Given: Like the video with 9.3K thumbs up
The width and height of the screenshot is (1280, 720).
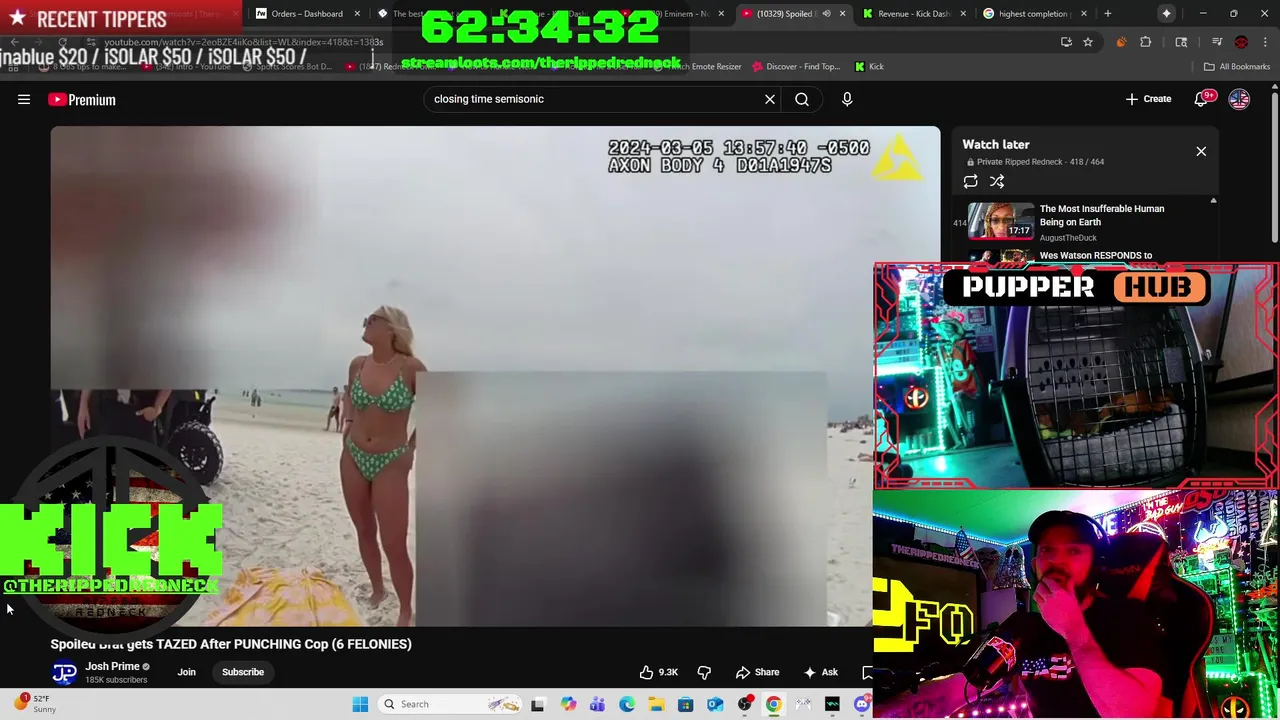Looking at the screenshot, I should (660, 672).
